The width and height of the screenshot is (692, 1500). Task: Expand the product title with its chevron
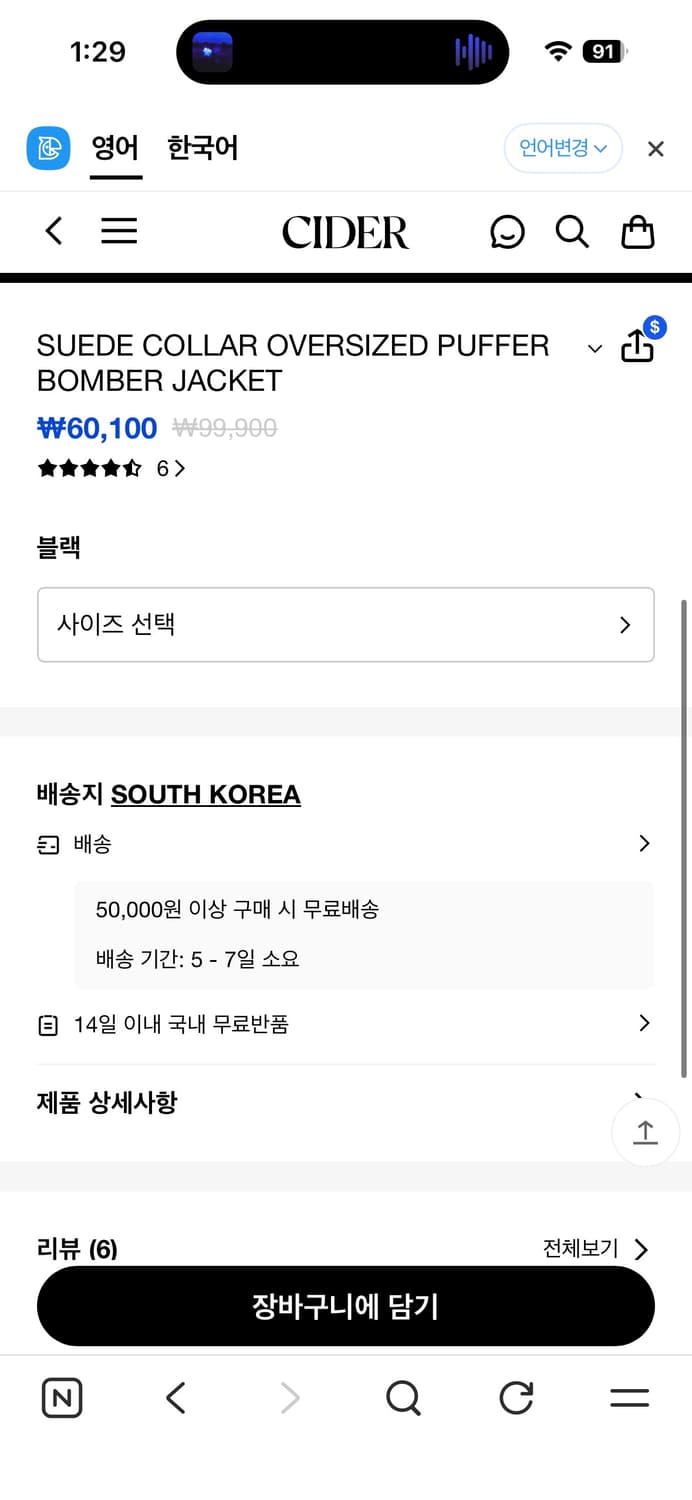pyautogui.click(x=595, y=348)
